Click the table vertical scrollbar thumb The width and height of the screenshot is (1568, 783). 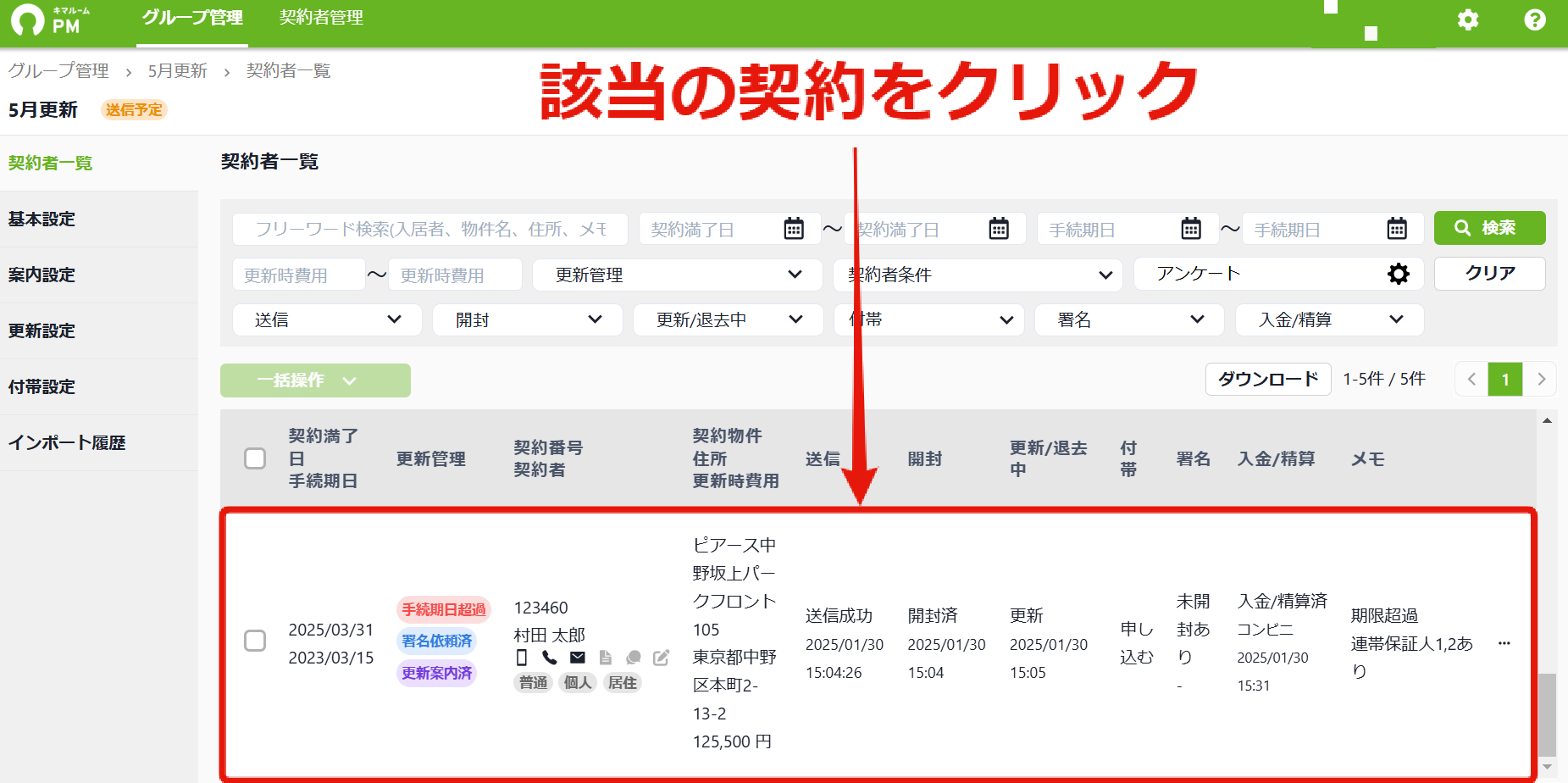pos(1547,714)
